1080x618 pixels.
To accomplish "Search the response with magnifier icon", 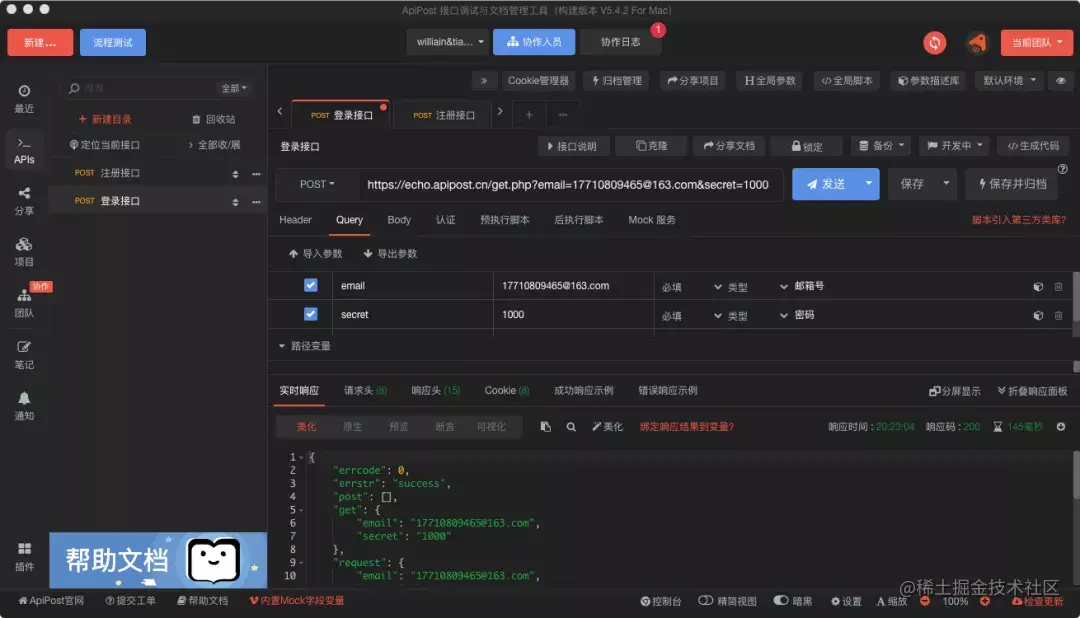I will point(571,426).
